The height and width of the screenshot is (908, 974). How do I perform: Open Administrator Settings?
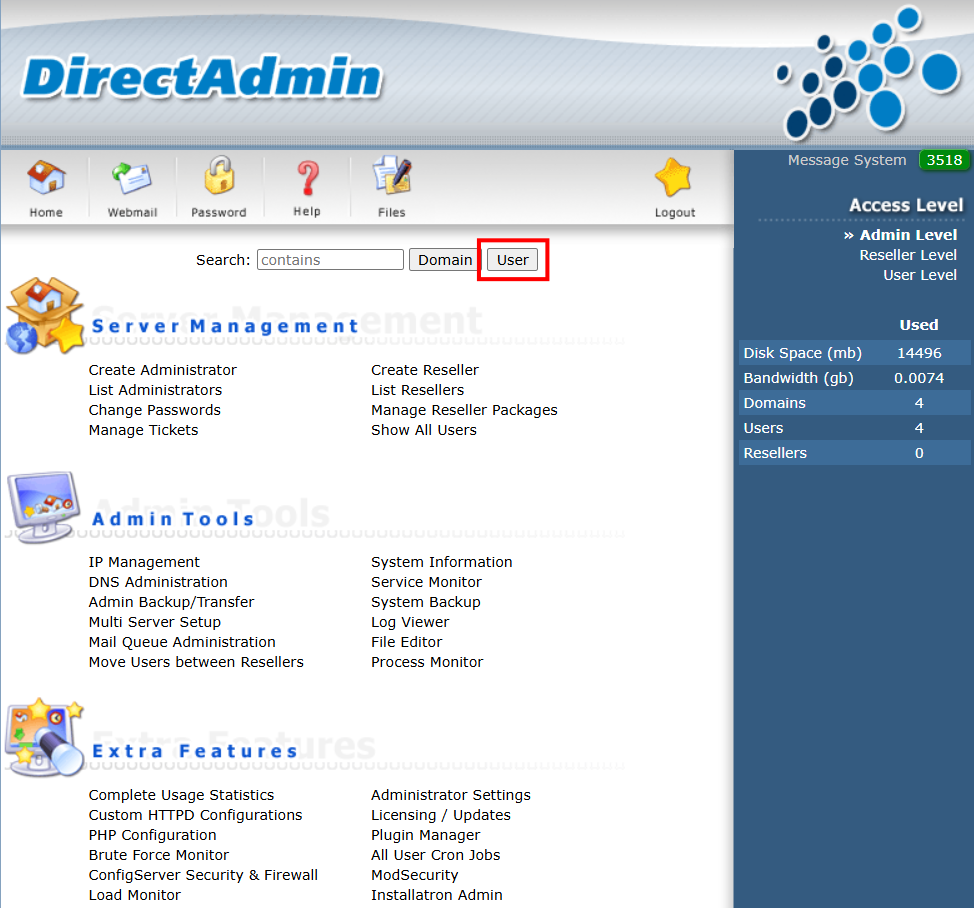click(x=451, y=795)
